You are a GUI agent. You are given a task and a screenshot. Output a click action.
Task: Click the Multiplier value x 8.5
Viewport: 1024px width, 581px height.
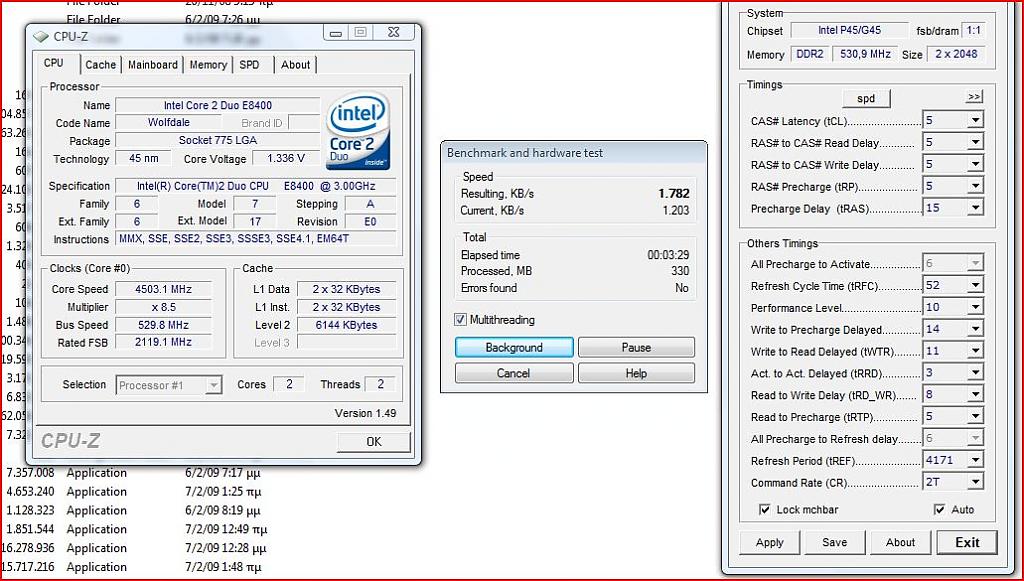(163, 307)
